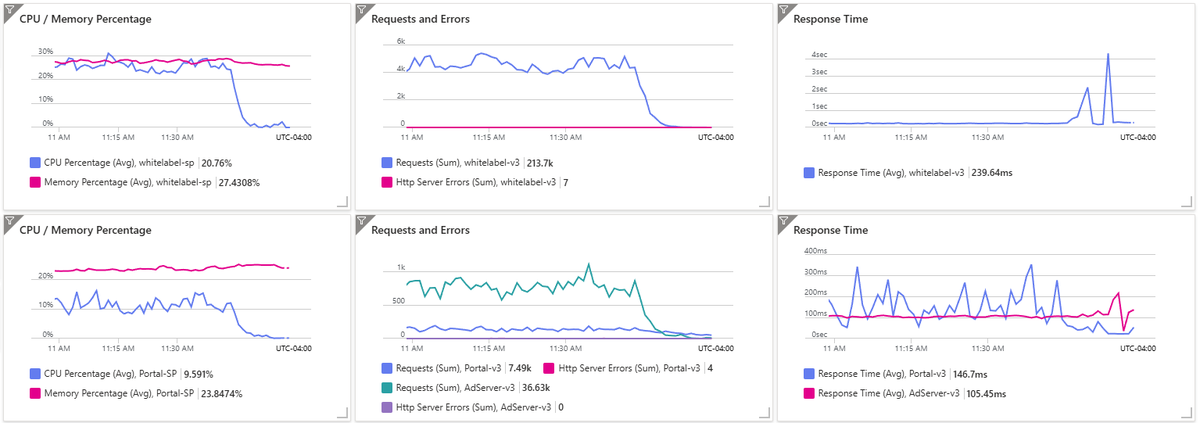Select legend 'Response Time (Avg), whitelabel-v3'
1200x423 pixels.
coord(893,173)
